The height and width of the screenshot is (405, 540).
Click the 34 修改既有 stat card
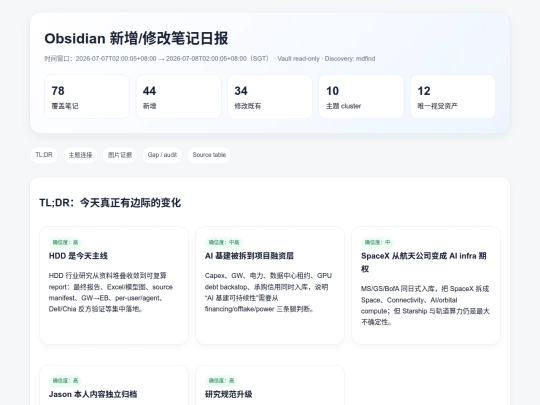tap(270, 97)
